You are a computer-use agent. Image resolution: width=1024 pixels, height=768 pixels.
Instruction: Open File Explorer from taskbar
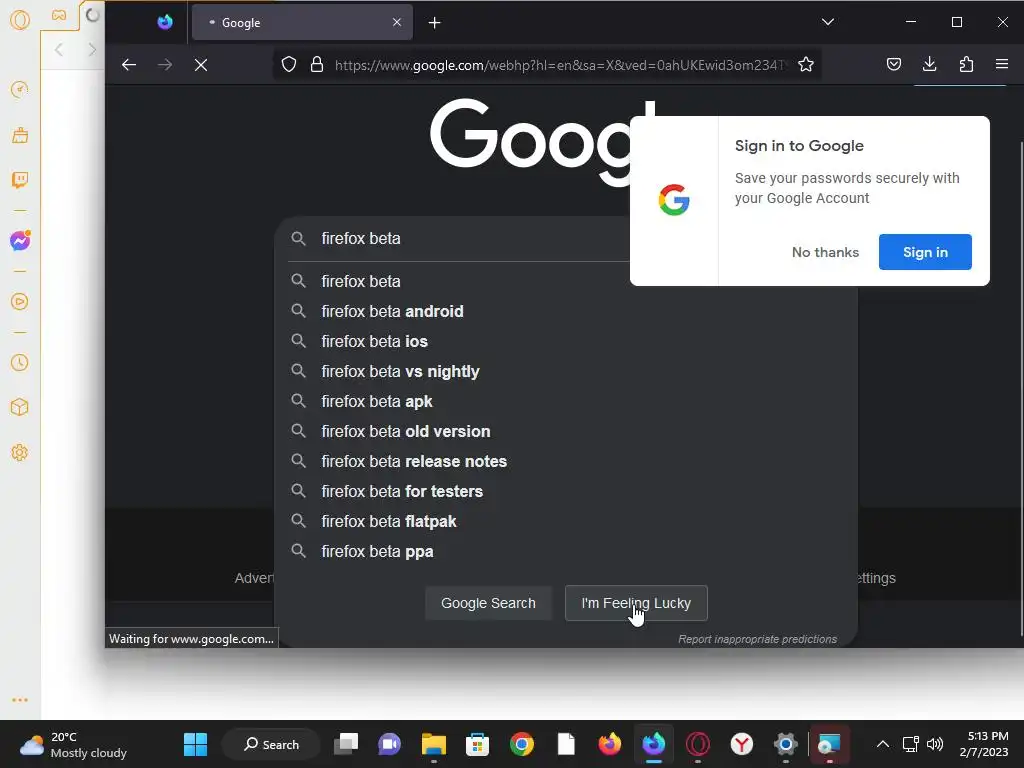click(x=434, y=744)
